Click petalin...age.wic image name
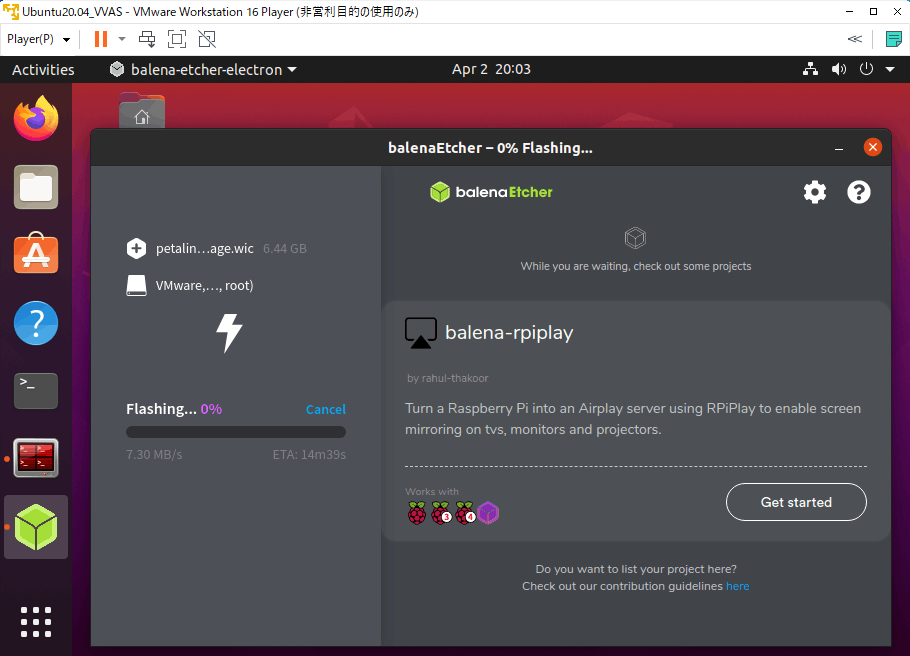910x656 pixels. pyautogui.click(x=204, y=248)
